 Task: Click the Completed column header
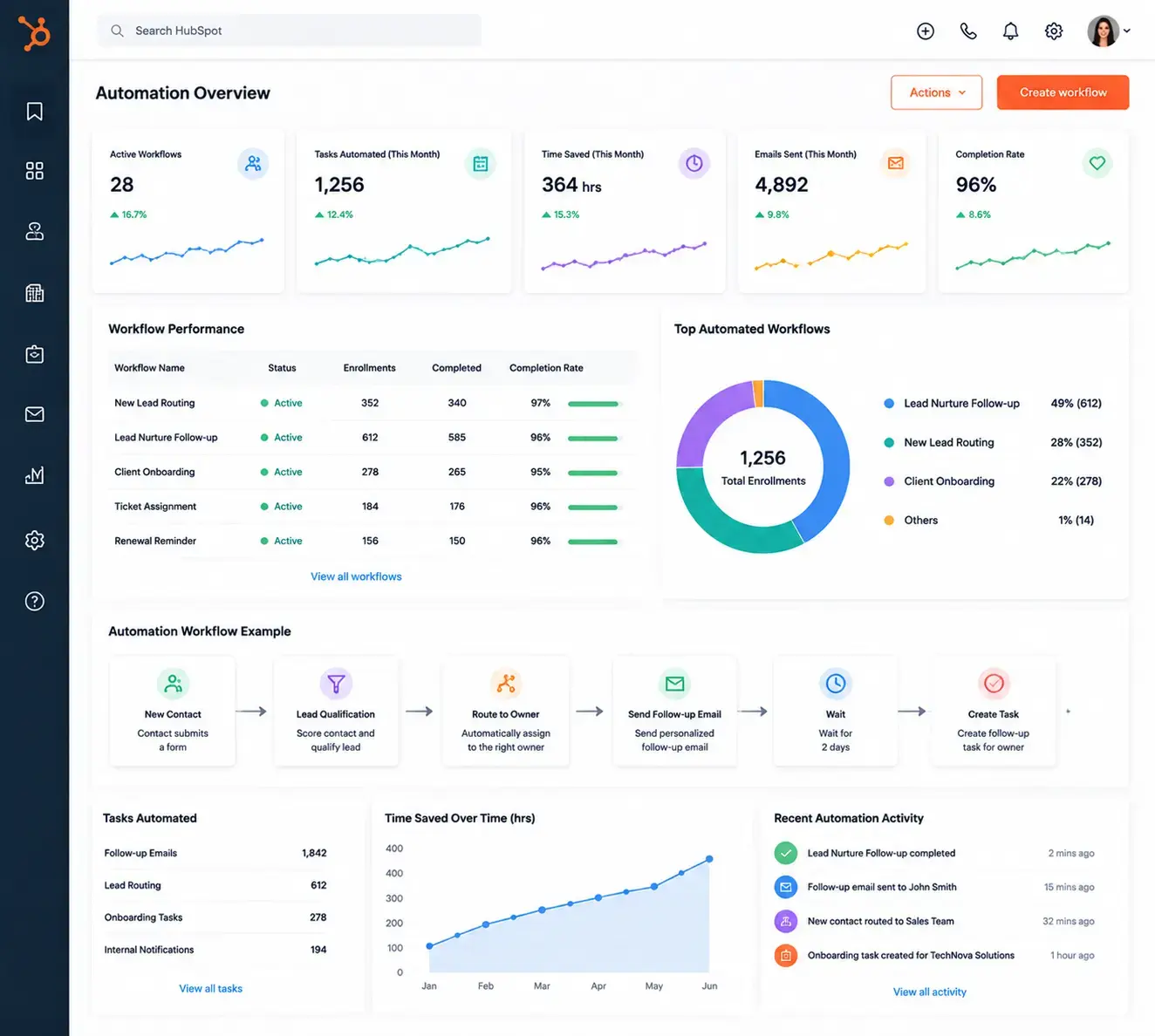point(456,368)
